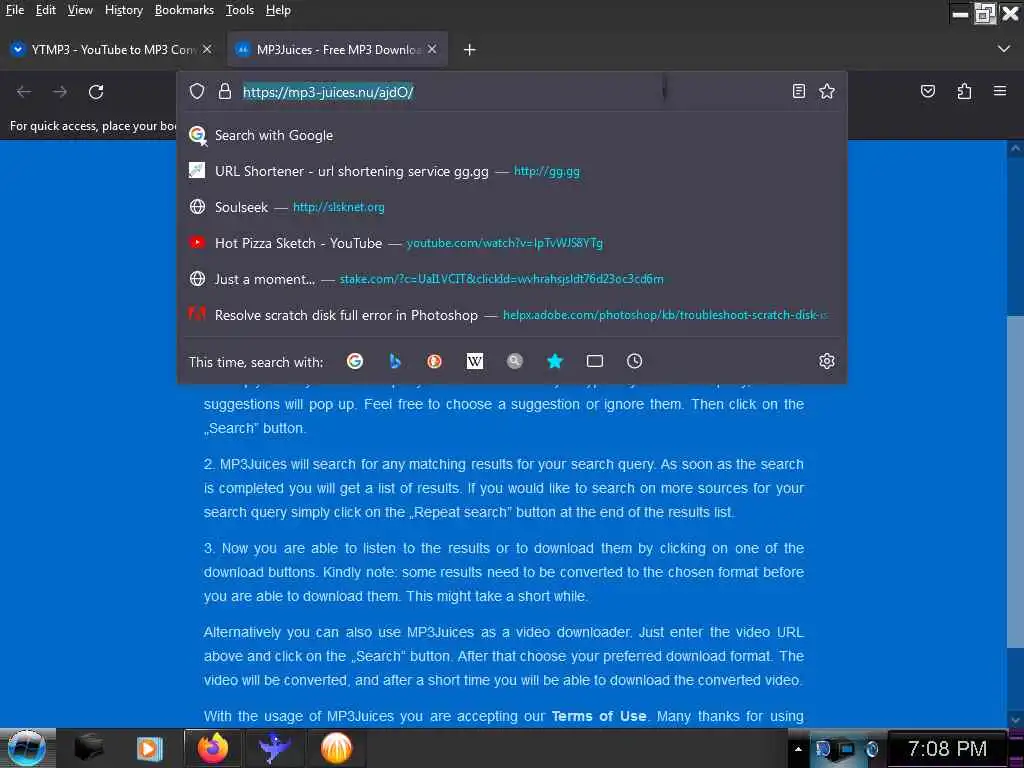Toggle reader view icon in address bar
This screenshot has width=1024, height=768.
pos(798,91)
